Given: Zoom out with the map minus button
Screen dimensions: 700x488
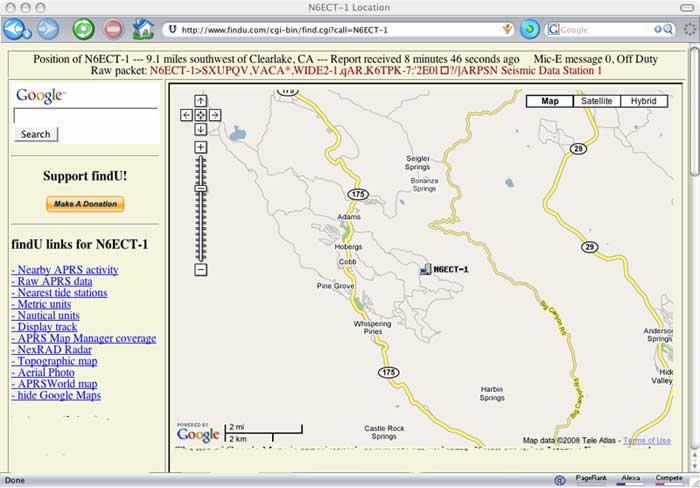Looking at the screenshot, I should coord(200,270).
